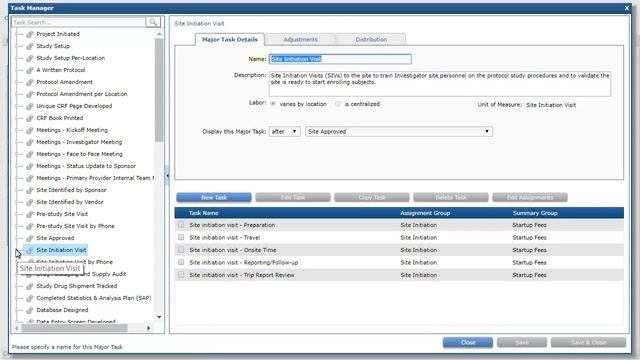Switch to the Distribution tab
Viewport: 640px width, 360px height.
tap(371, 40)
